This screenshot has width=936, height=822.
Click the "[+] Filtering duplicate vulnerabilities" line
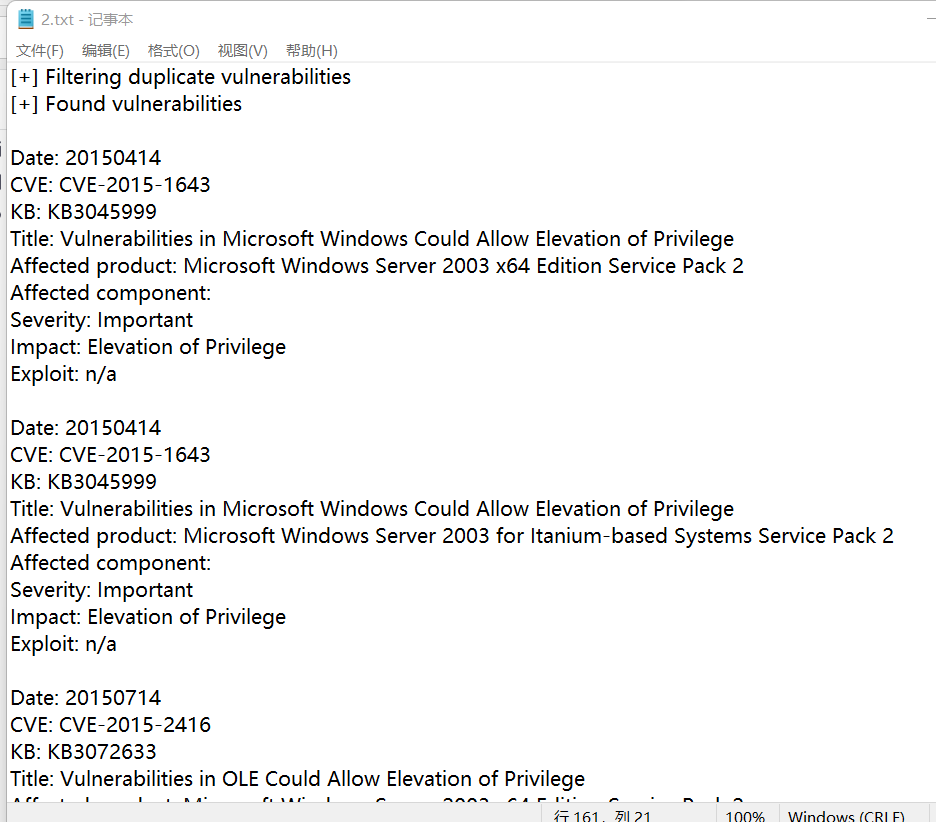(x=180, y=77)
